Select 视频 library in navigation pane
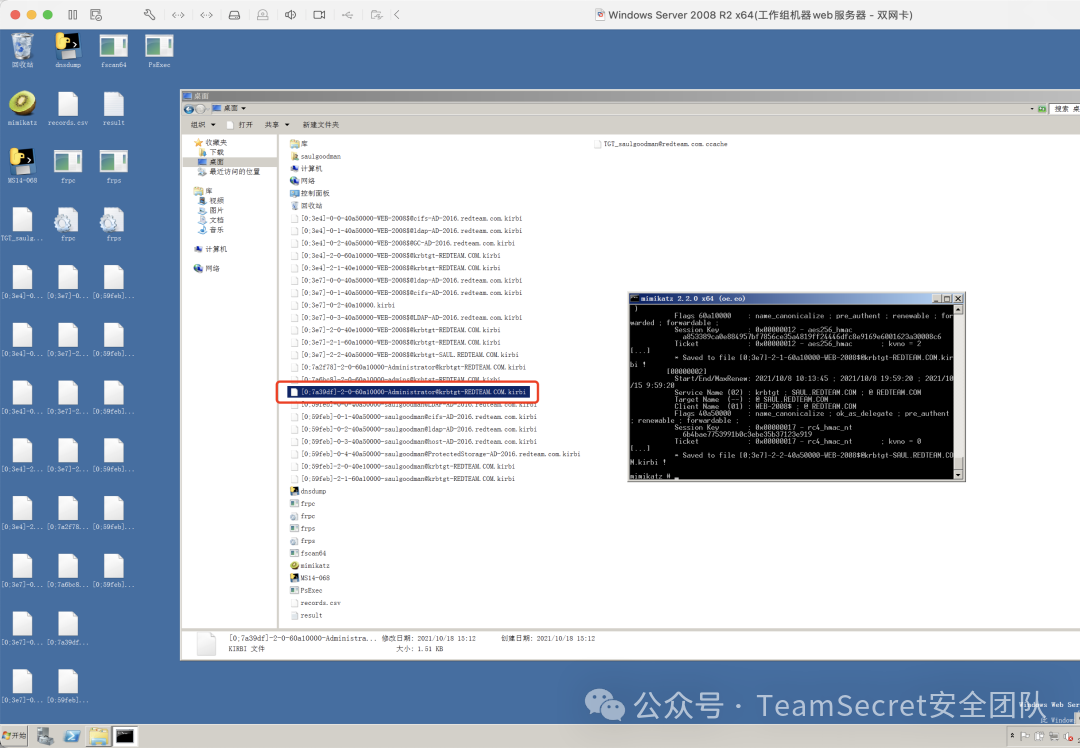Viewport: 1080px width, 748px height. pyautogui.click(x=211, y=200)
